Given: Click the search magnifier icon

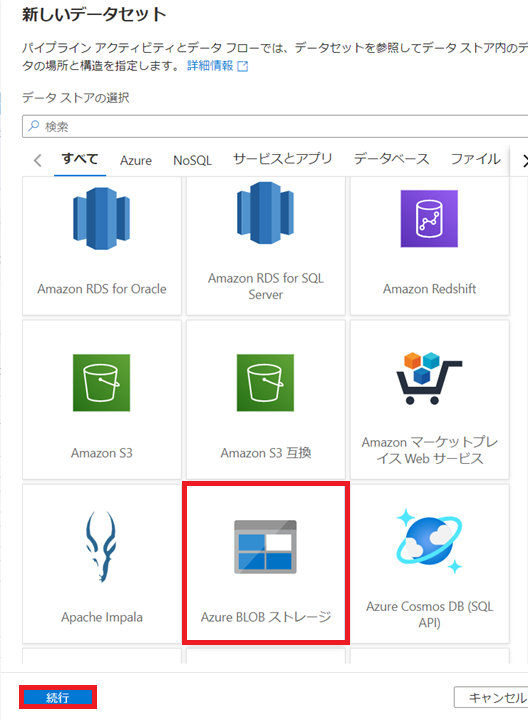Looking at the screenshot, I should click(x=34, y=126).
